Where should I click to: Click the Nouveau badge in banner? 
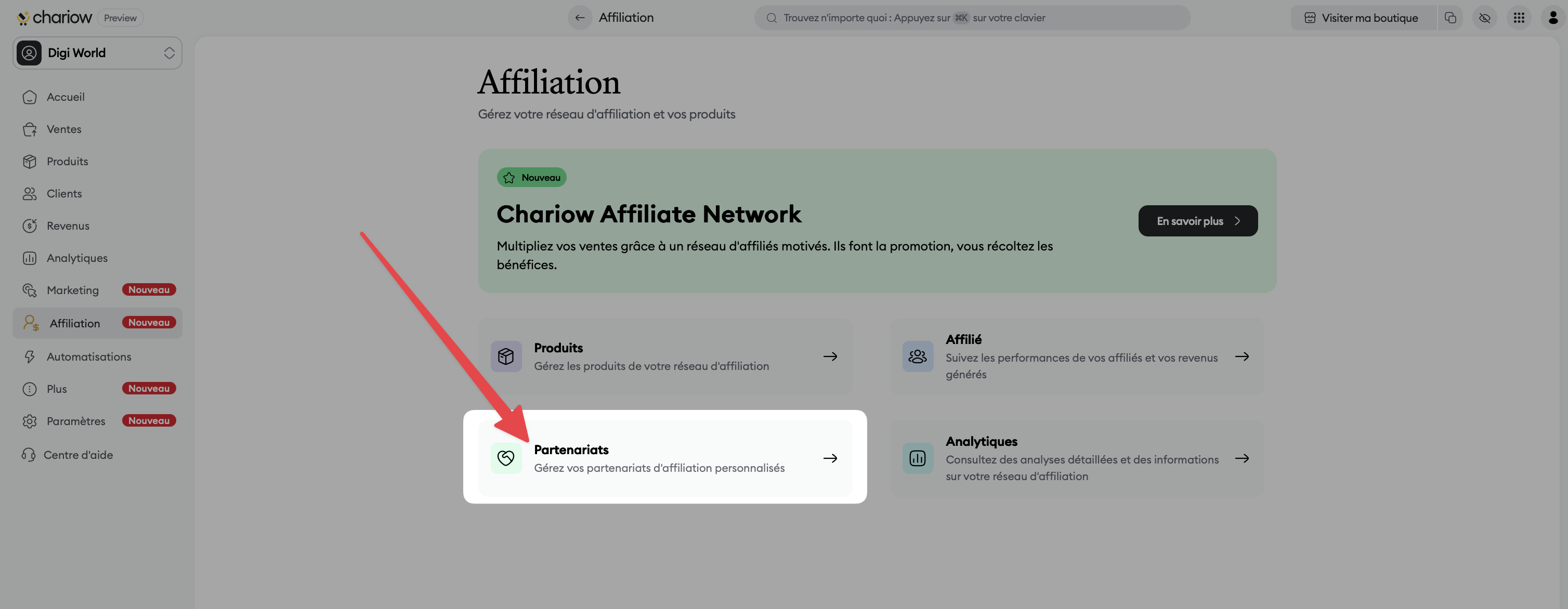click(531, 178)
